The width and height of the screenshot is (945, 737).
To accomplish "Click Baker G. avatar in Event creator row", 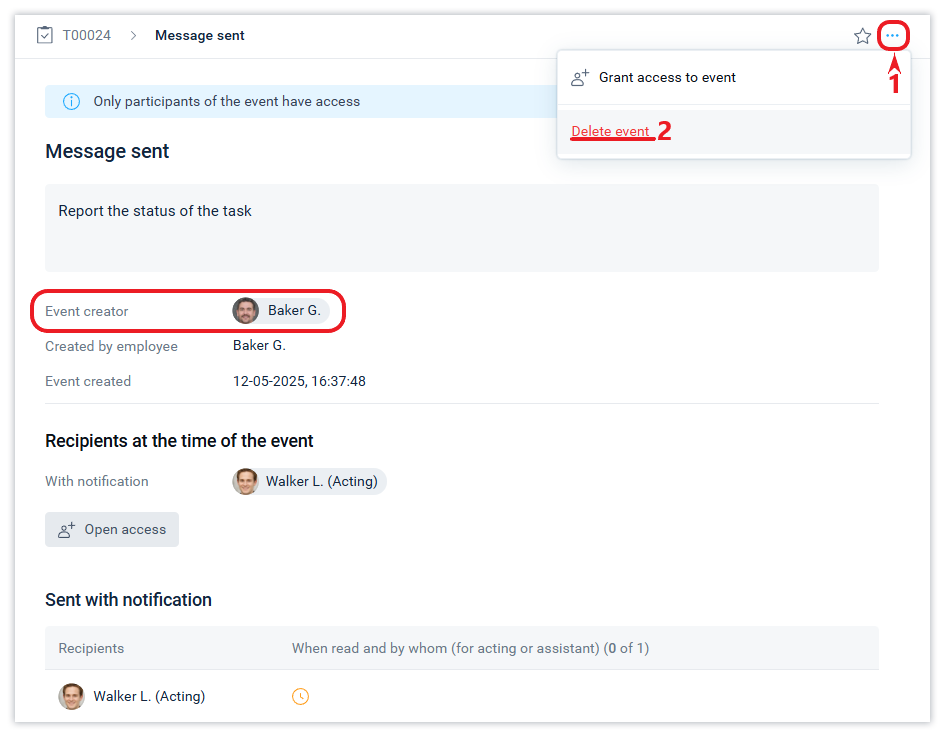I will (246, 311).
